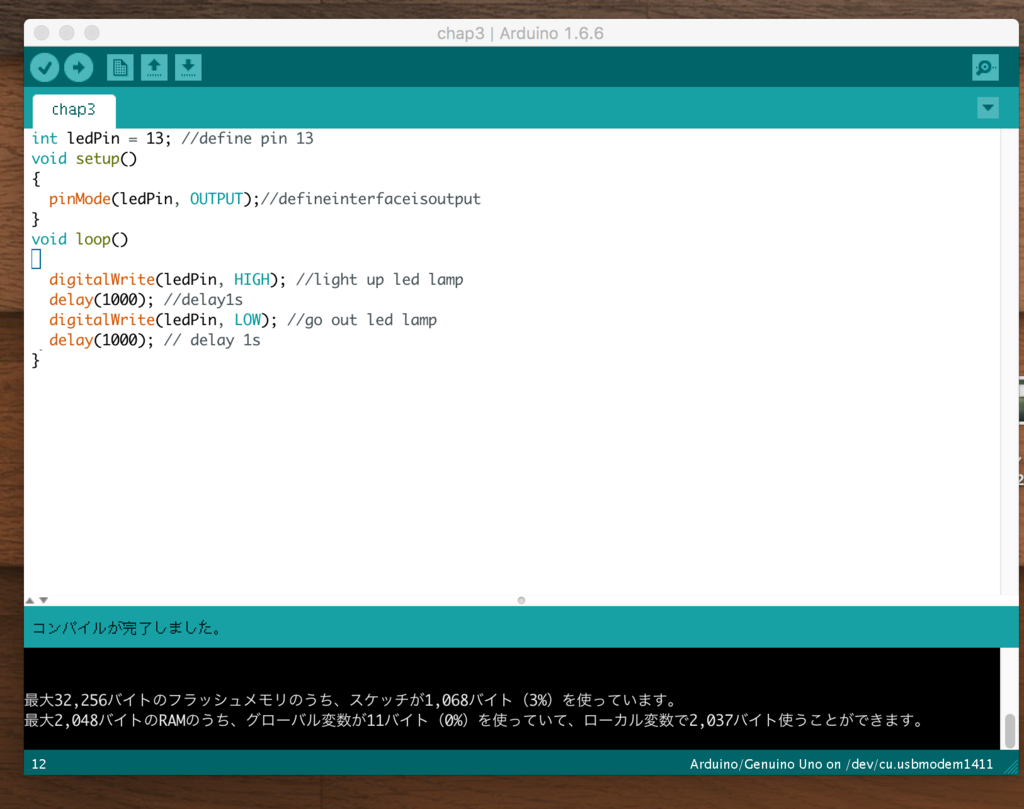Click the console vertical scrollbar thumb
Viewport: 1024px width, 809px height.
pyautogui.click(x=1010, y=730)
